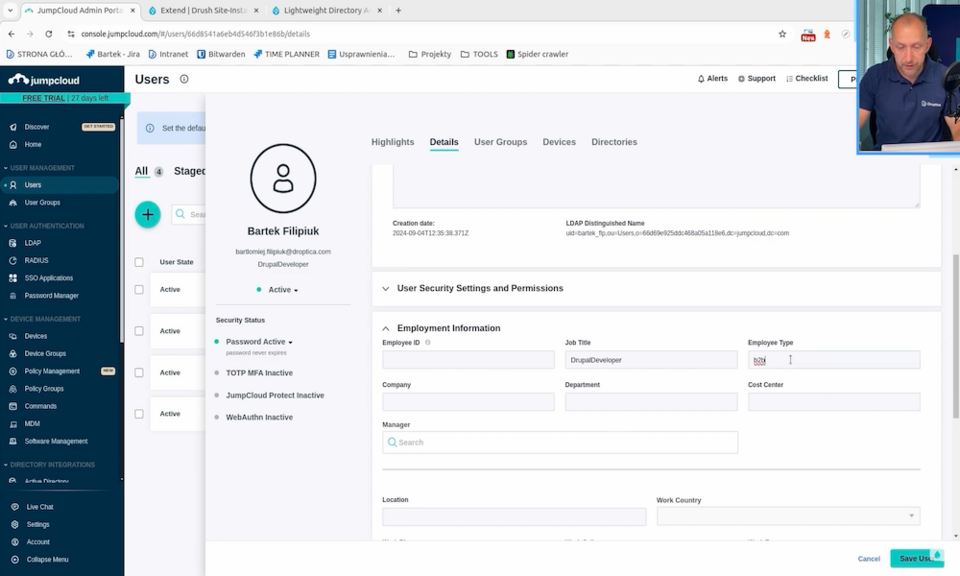
Task: Open User Groups in sidebar
Action: tap(42, 203)
